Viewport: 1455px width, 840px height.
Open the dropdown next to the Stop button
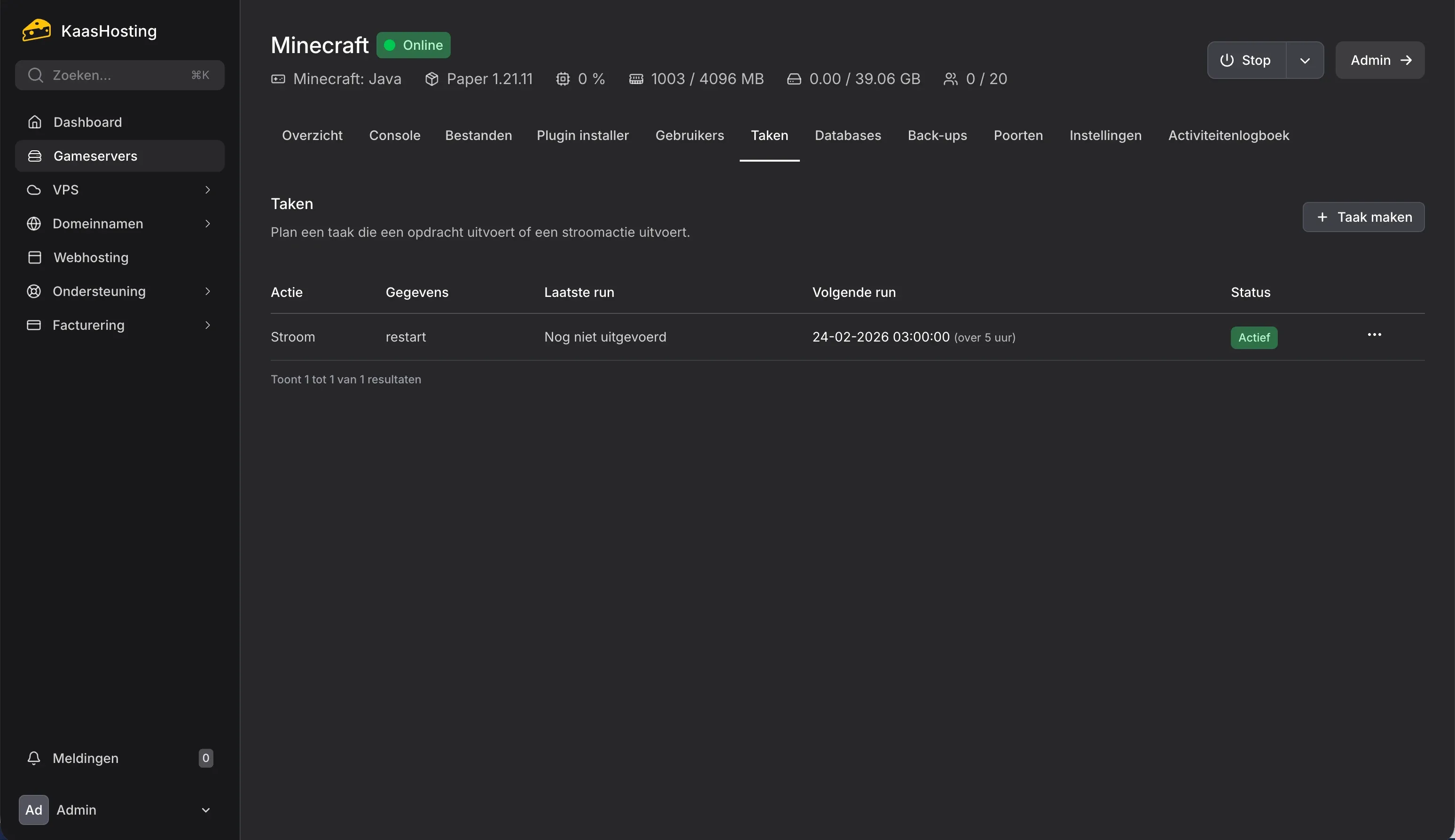[1305, 60]
